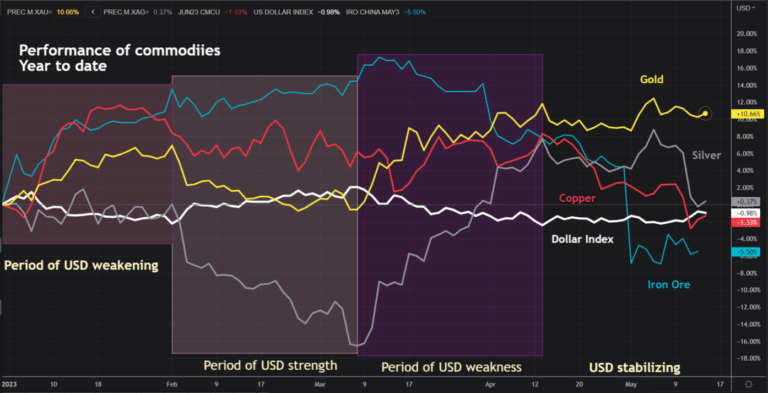Collapse legend with the left chevron button
The width and height of the screenshot is (768, 393).
click(x=93, y=11)
